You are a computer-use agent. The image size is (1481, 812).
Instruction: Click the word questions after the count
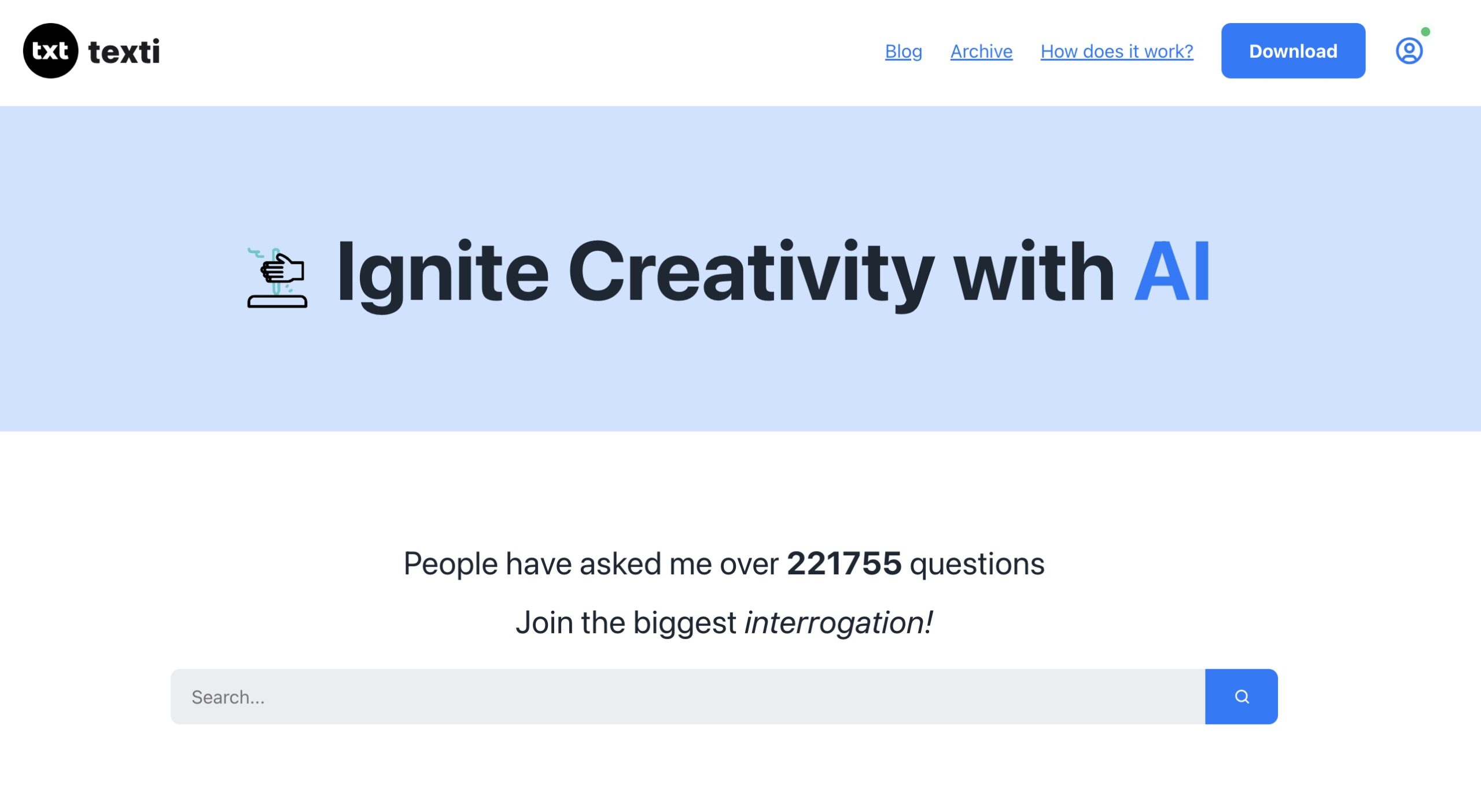pyautogui.click(x=977, y=563)
